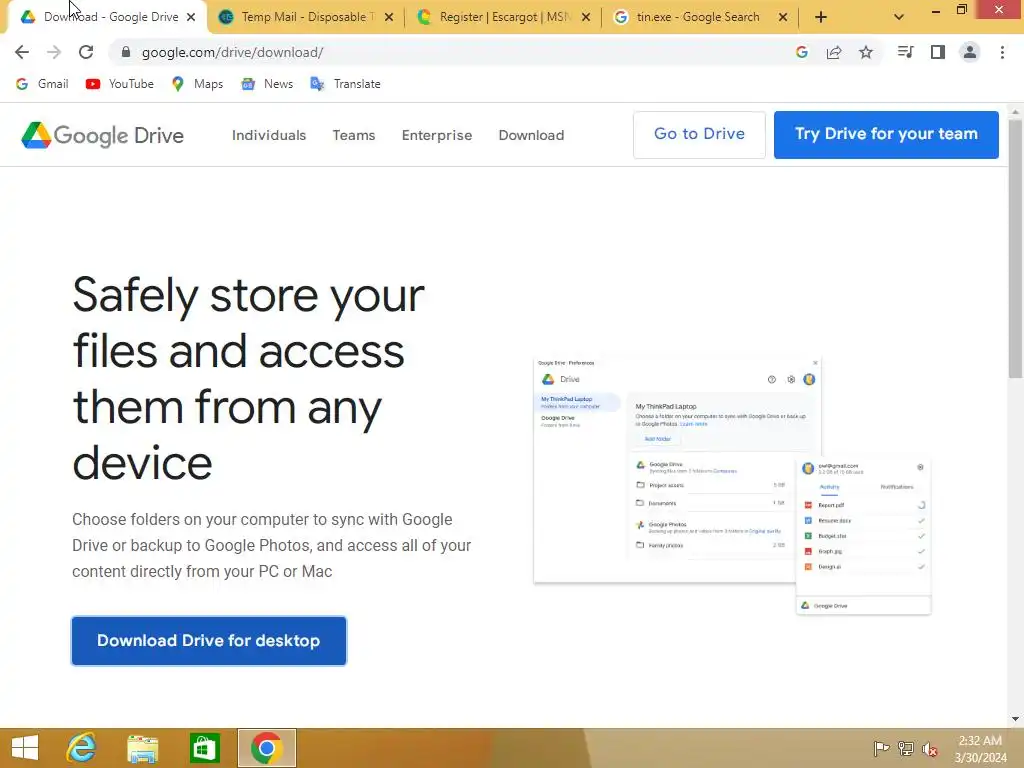
Task: Click the browser forward arrow
Action: pos(54,52)
